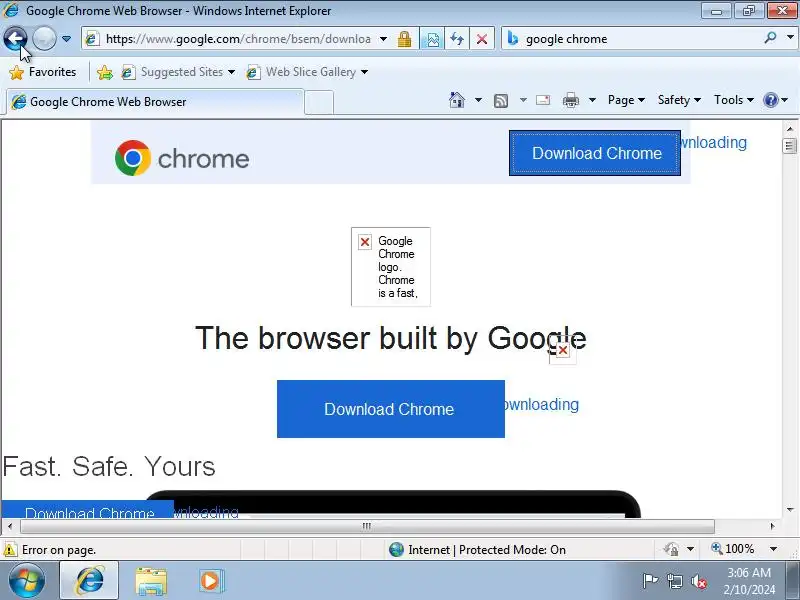
Task: Add to Favorites Bar icon
Action: tap(105, 72)
